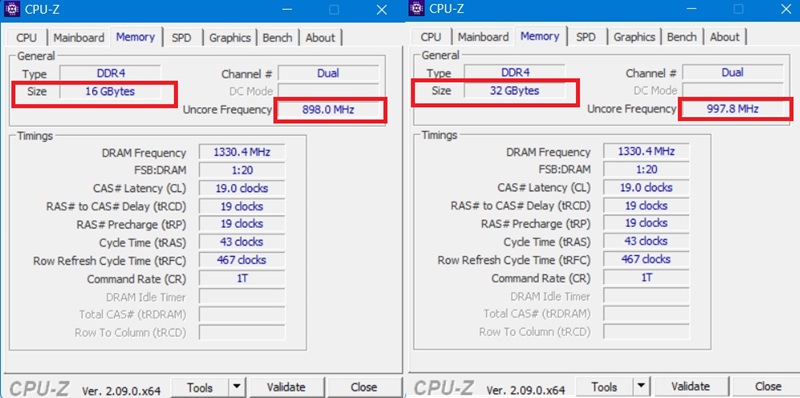Open the CPU tab in left CPU-Z window

tap(27, 38)
